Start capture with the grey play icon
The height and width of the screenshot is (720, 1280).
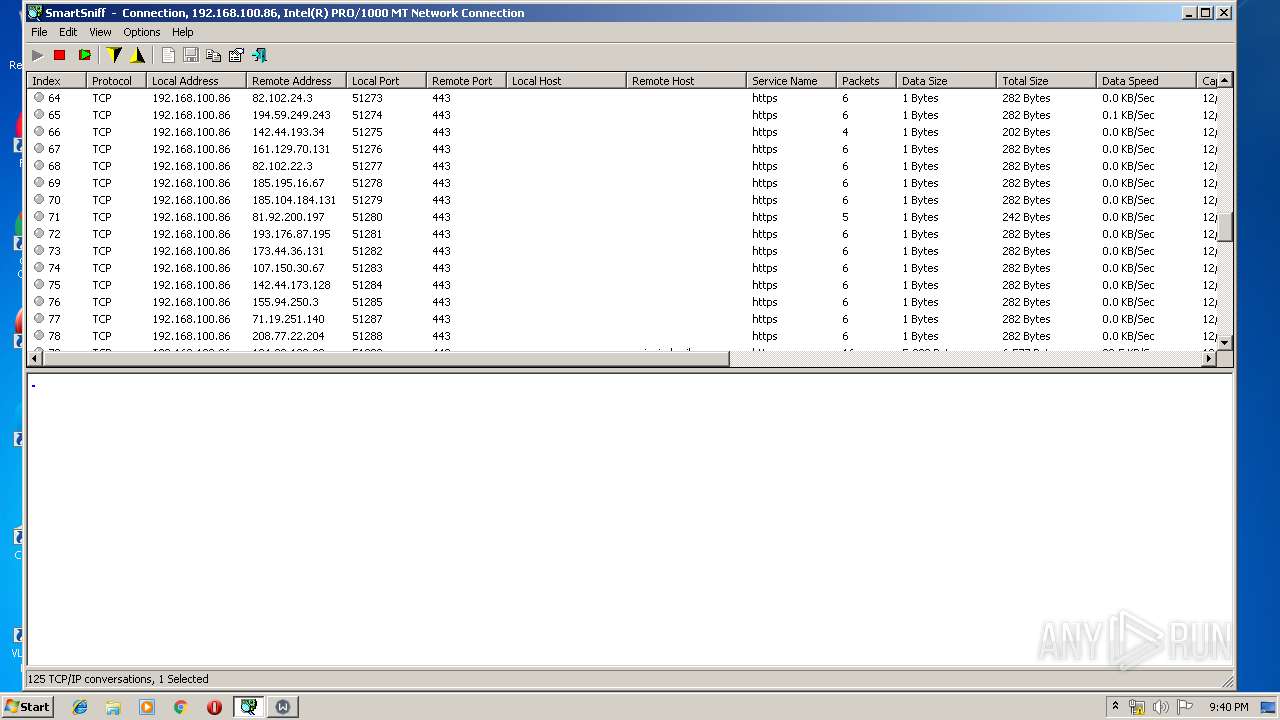tap(38, 55)
